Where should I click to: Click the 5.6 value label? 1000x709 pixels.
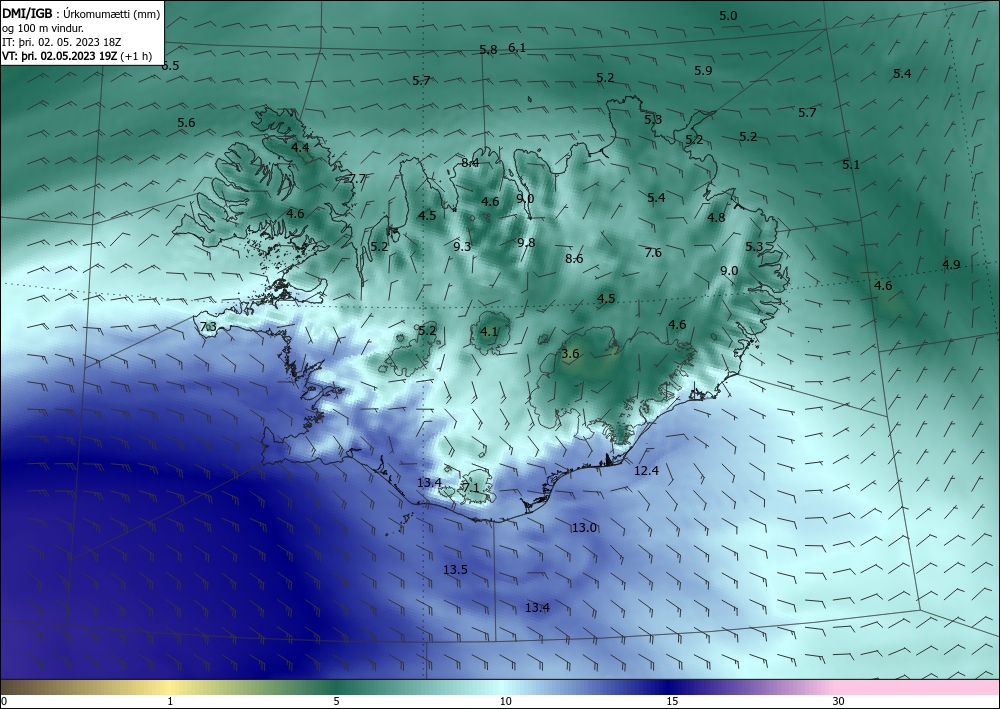186,122
